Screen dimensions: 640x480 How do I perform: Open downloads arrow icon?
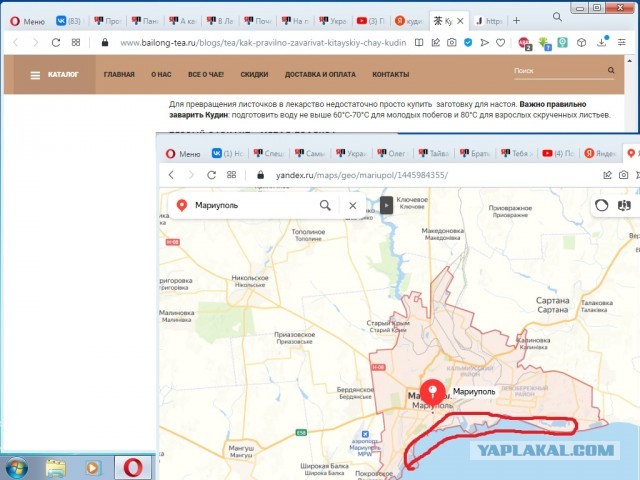point(602,42)
